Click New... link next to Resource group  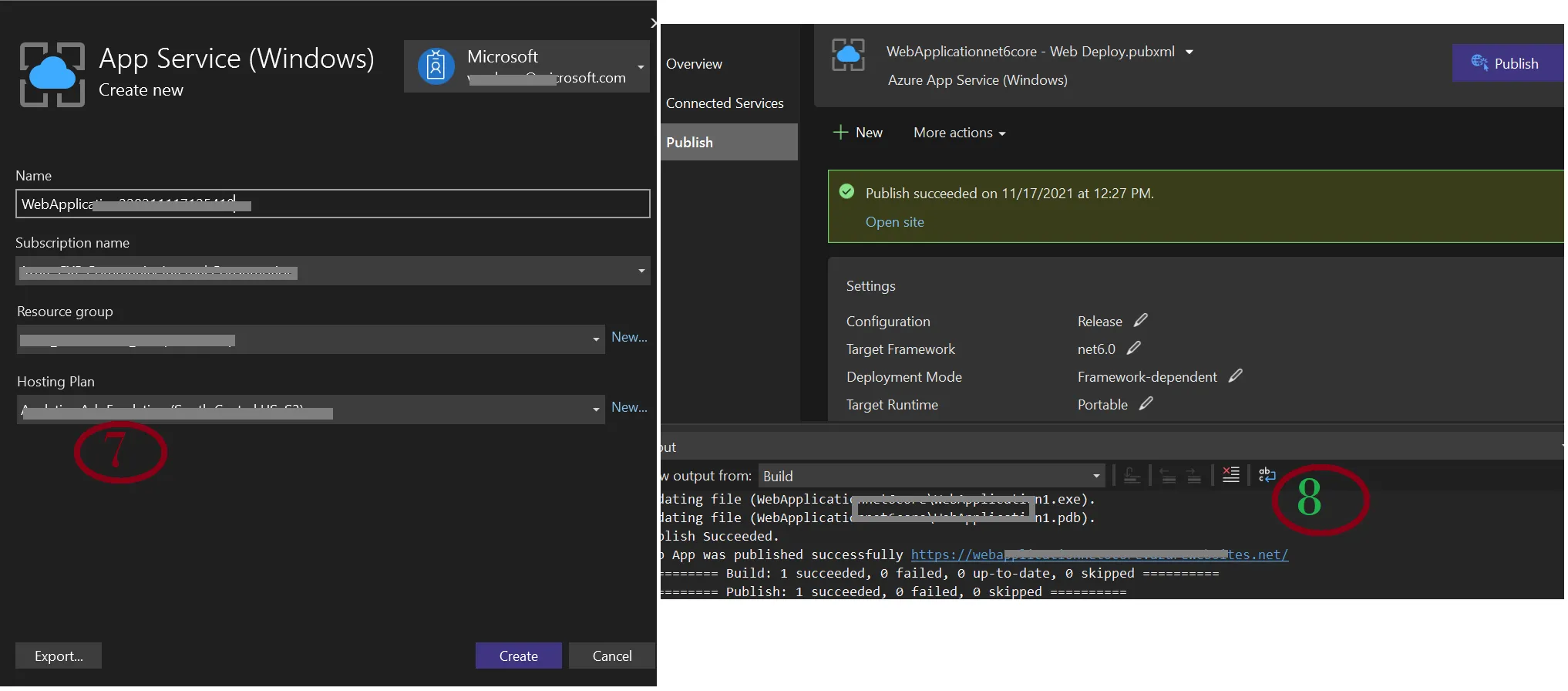[x=629, y=337]
